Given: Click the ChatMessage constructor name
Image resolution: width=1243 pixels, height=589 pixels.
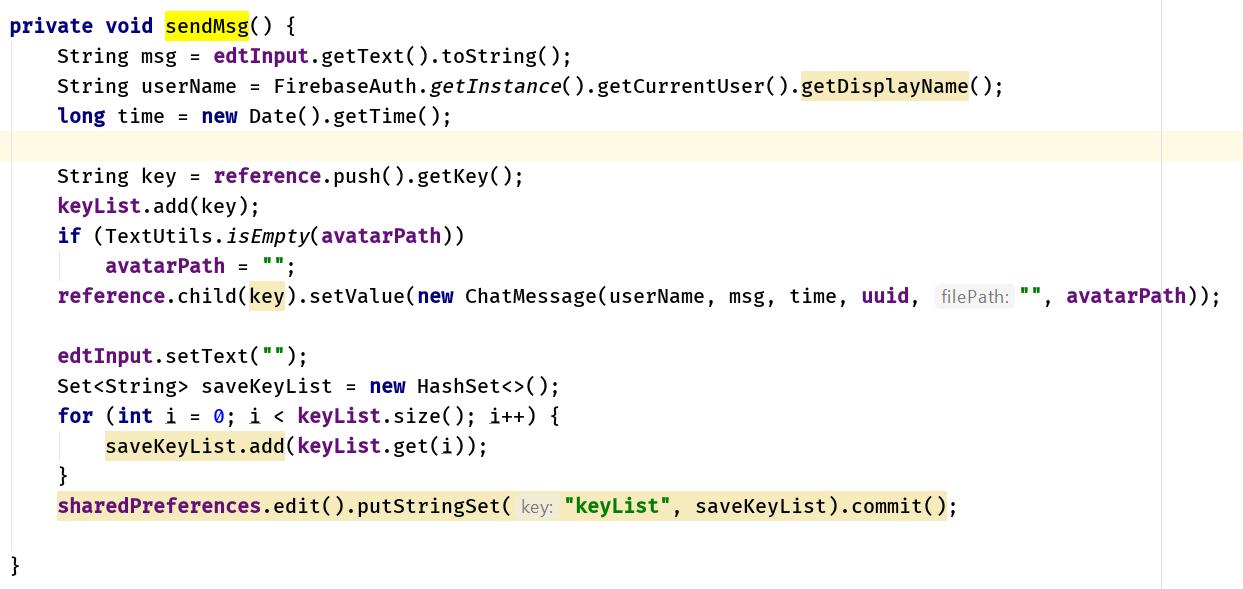Looking at the screenshot, I should 531,296.
